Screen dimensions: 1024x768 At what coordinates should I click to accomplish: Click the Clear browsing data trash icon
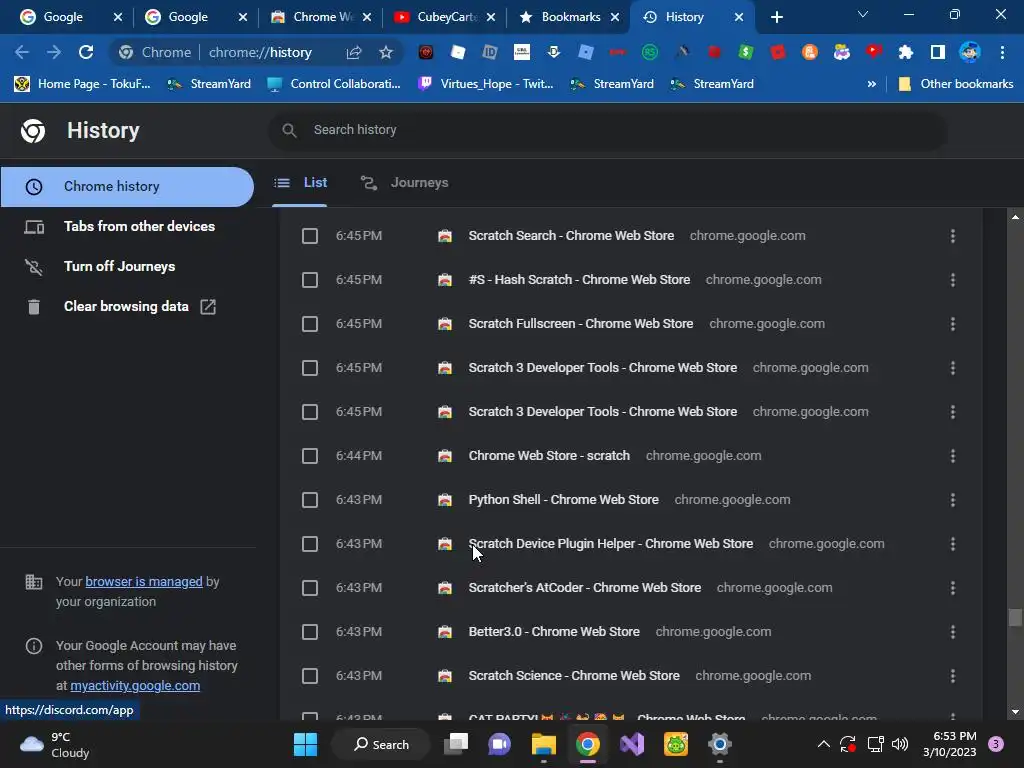point(34,306)
